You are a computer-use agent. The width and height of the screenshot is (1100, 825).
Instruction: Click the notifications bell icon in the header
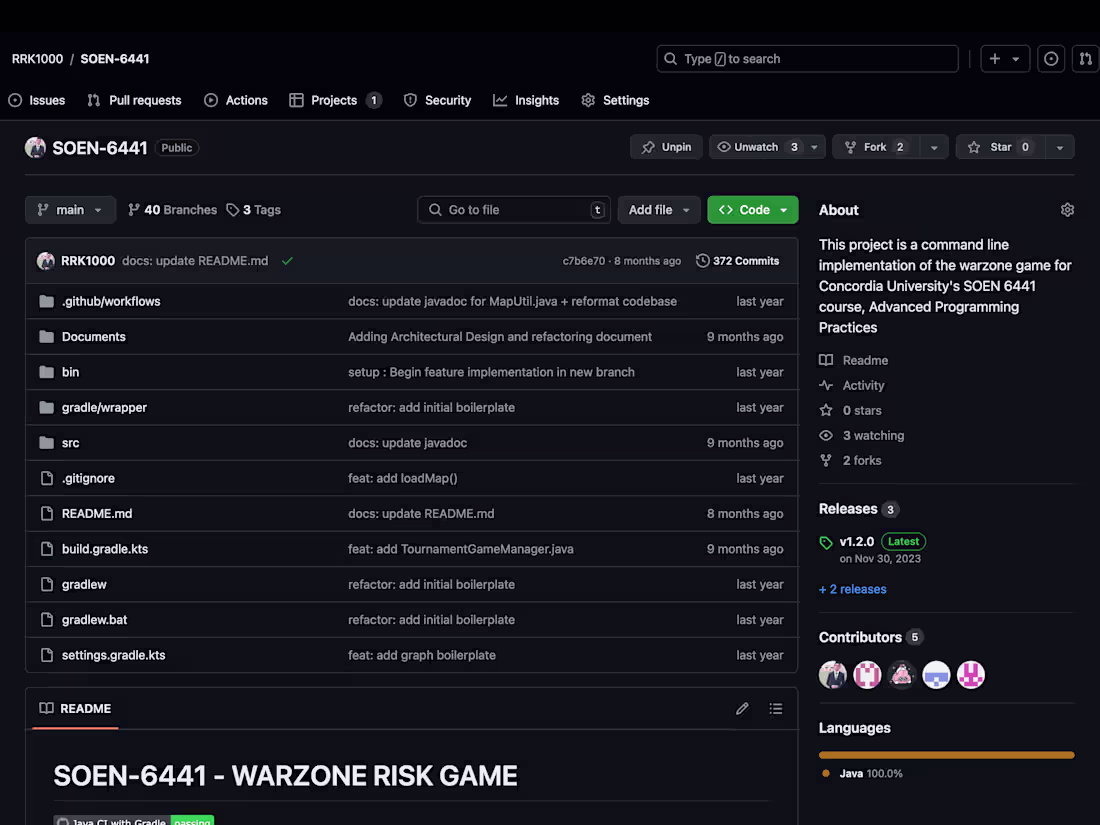pyautogui.click(x=1050, y=59)
